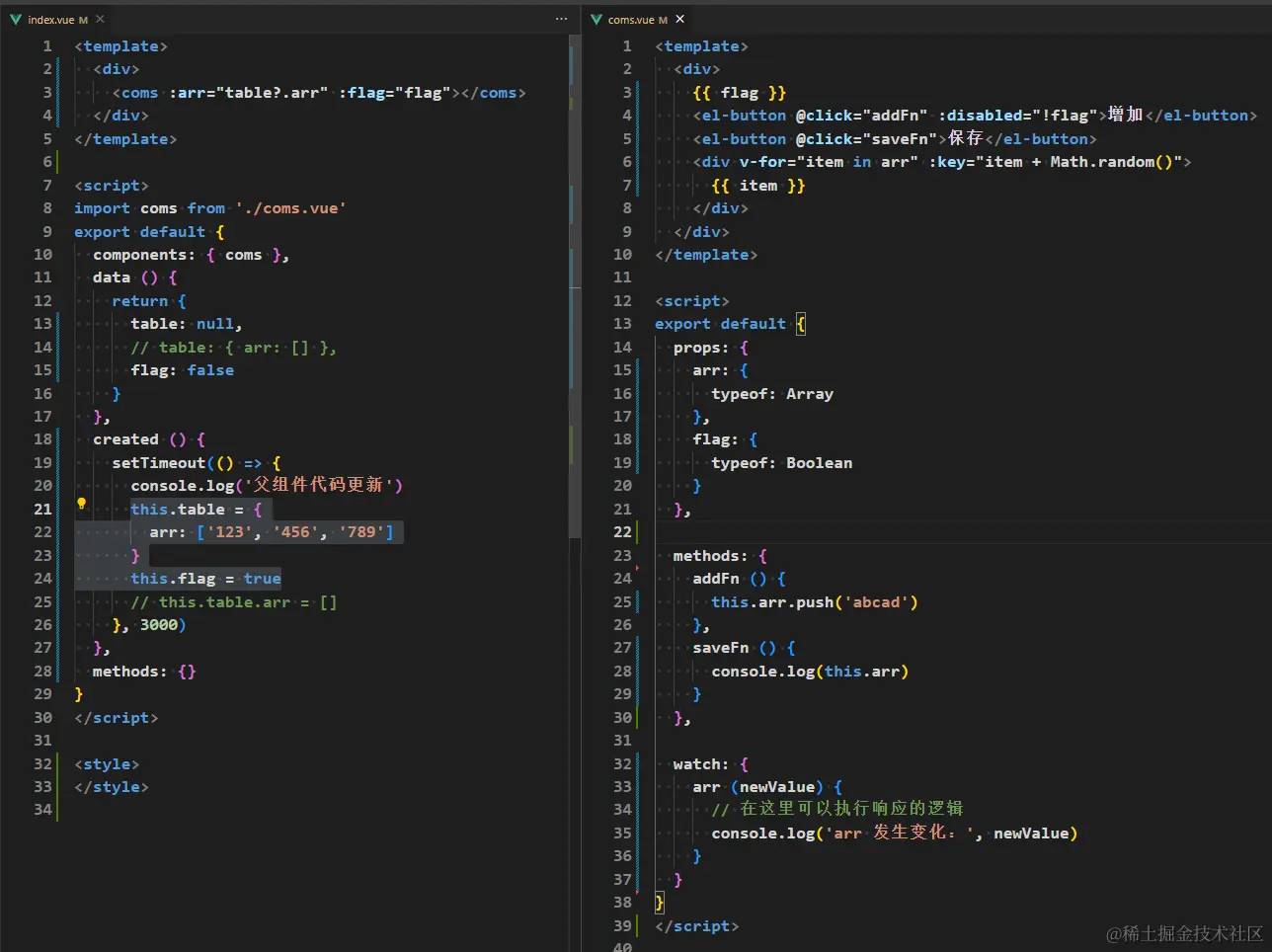The height and width of the screenshot is (952, 1272).
Task: Click the ':arr="table?.arr"' attribute
Action: pos(248,93)
